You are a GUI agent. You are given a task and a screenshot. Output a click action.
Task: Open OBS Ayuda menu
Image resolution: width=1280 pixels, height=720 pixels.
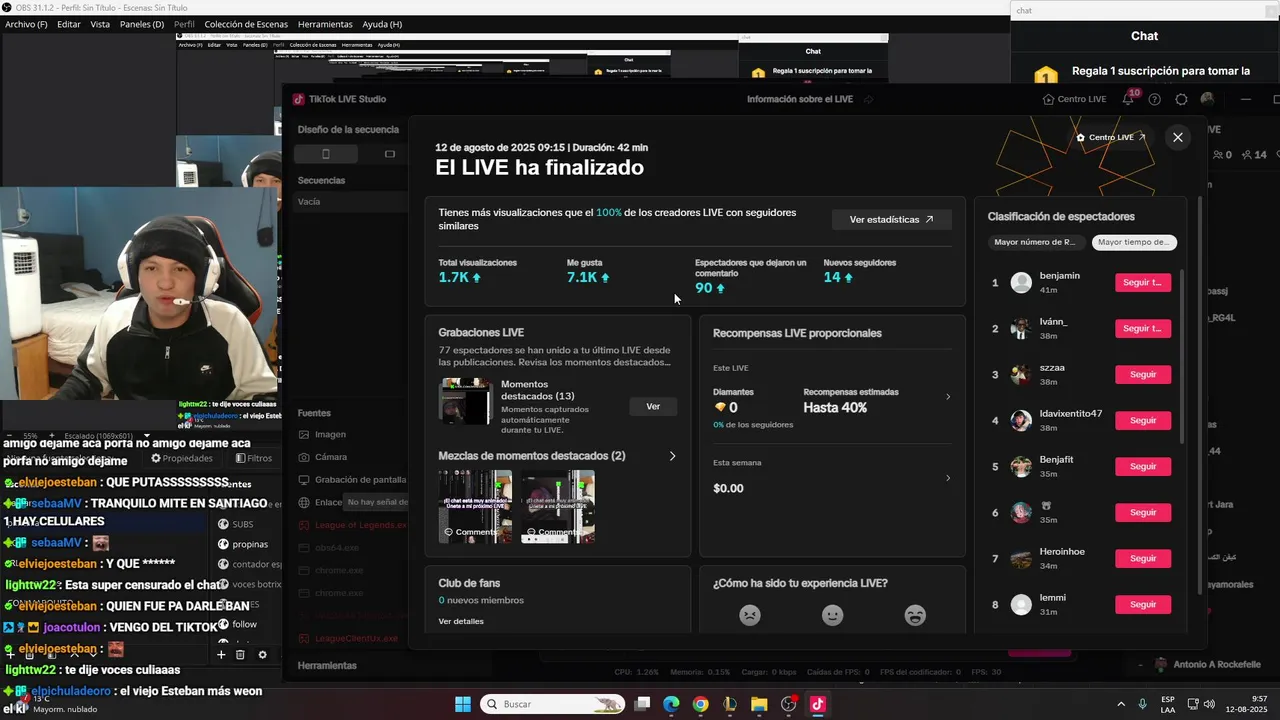coord(382,24)
